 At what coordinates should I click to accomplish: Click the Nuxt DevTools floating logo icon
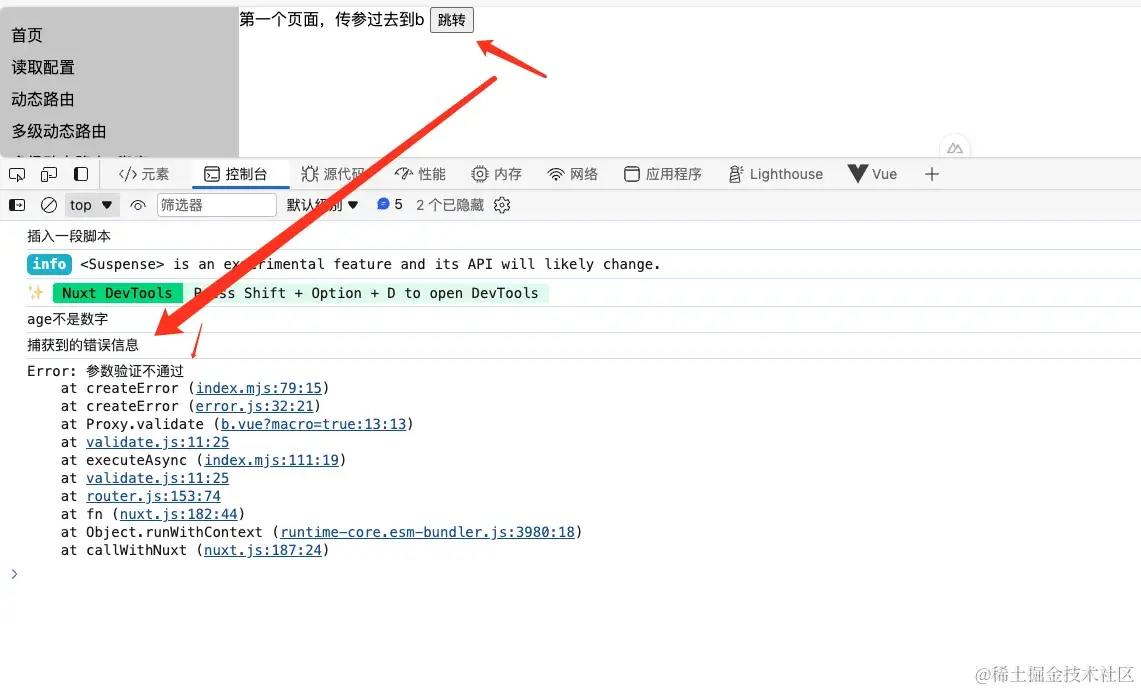pos(955,148)
